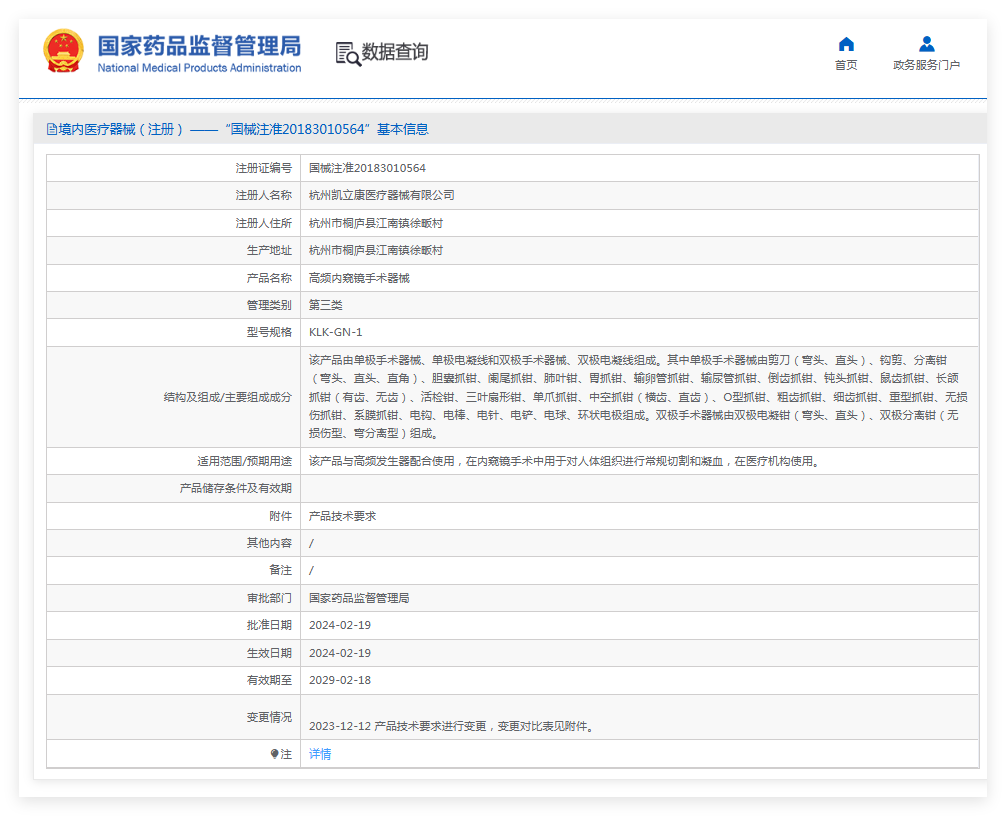Click registrant name 杭州凯立康医疗器械有限公司

(x=382, y=195)
